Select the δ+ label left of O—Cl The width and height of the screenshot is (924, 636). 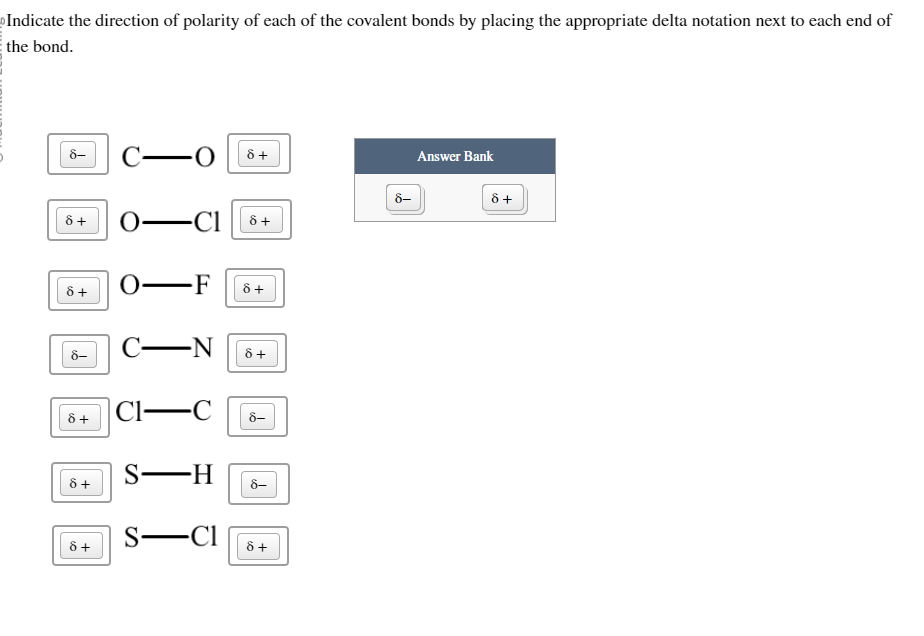pos(80,220)
